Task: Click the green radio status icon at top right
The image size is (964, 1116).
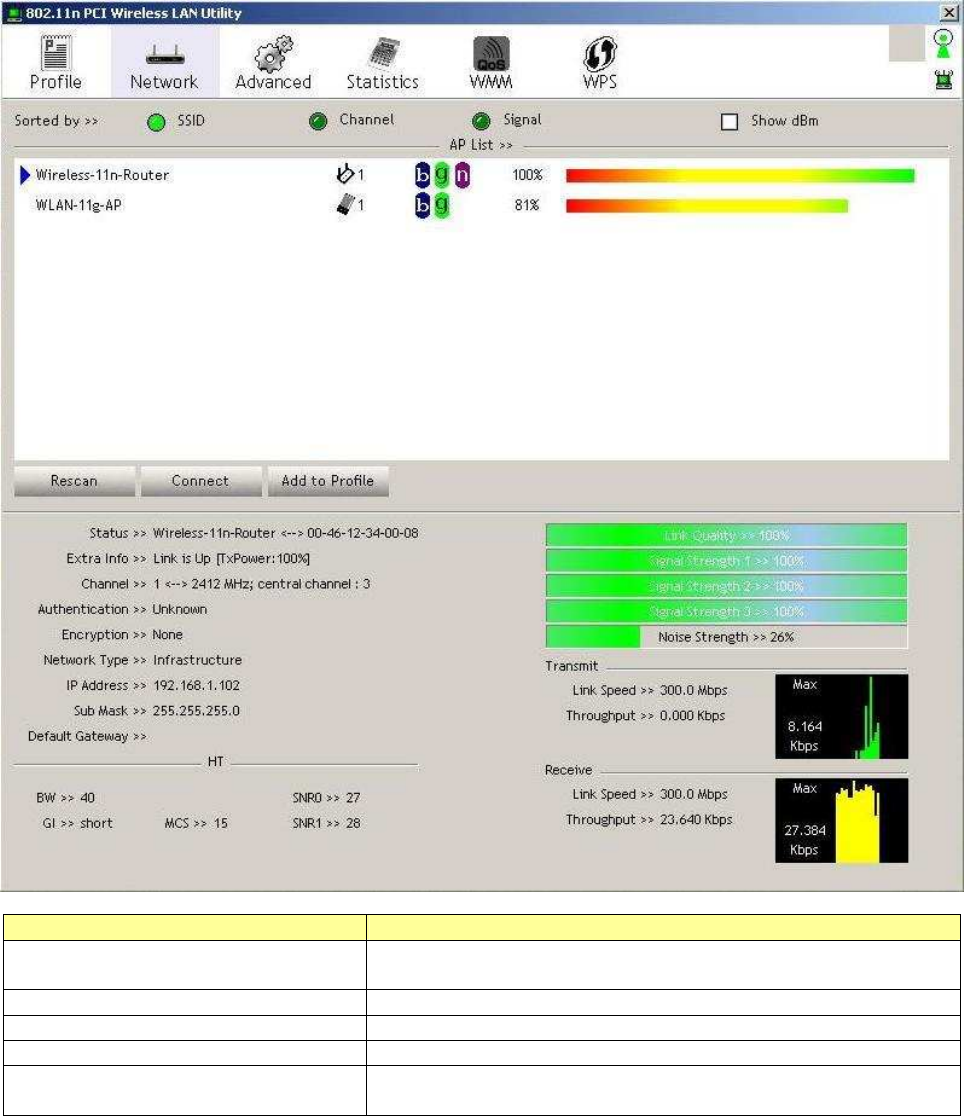Action: point(943,44)
